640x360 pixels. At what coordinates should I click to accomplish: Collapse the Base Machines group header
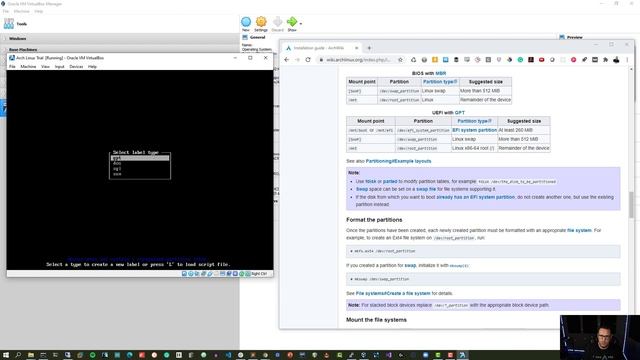click(23, 49)
